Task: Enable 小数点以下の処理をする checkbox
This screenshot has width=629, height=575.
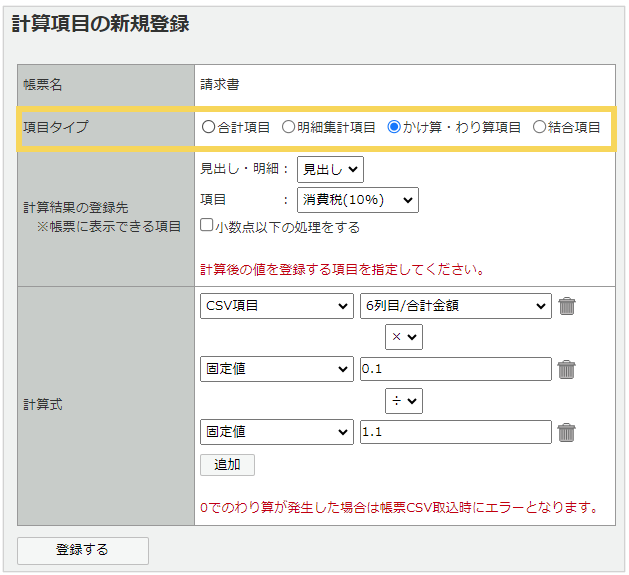Action: (207, 226)
